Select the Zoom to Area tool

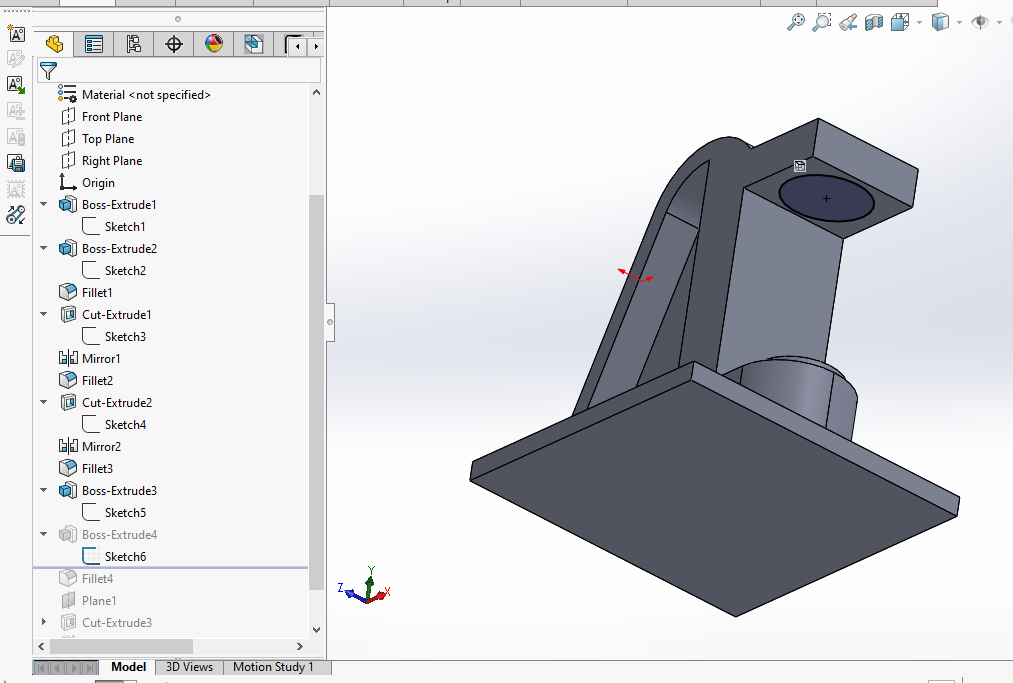click(x=822, y=22)
